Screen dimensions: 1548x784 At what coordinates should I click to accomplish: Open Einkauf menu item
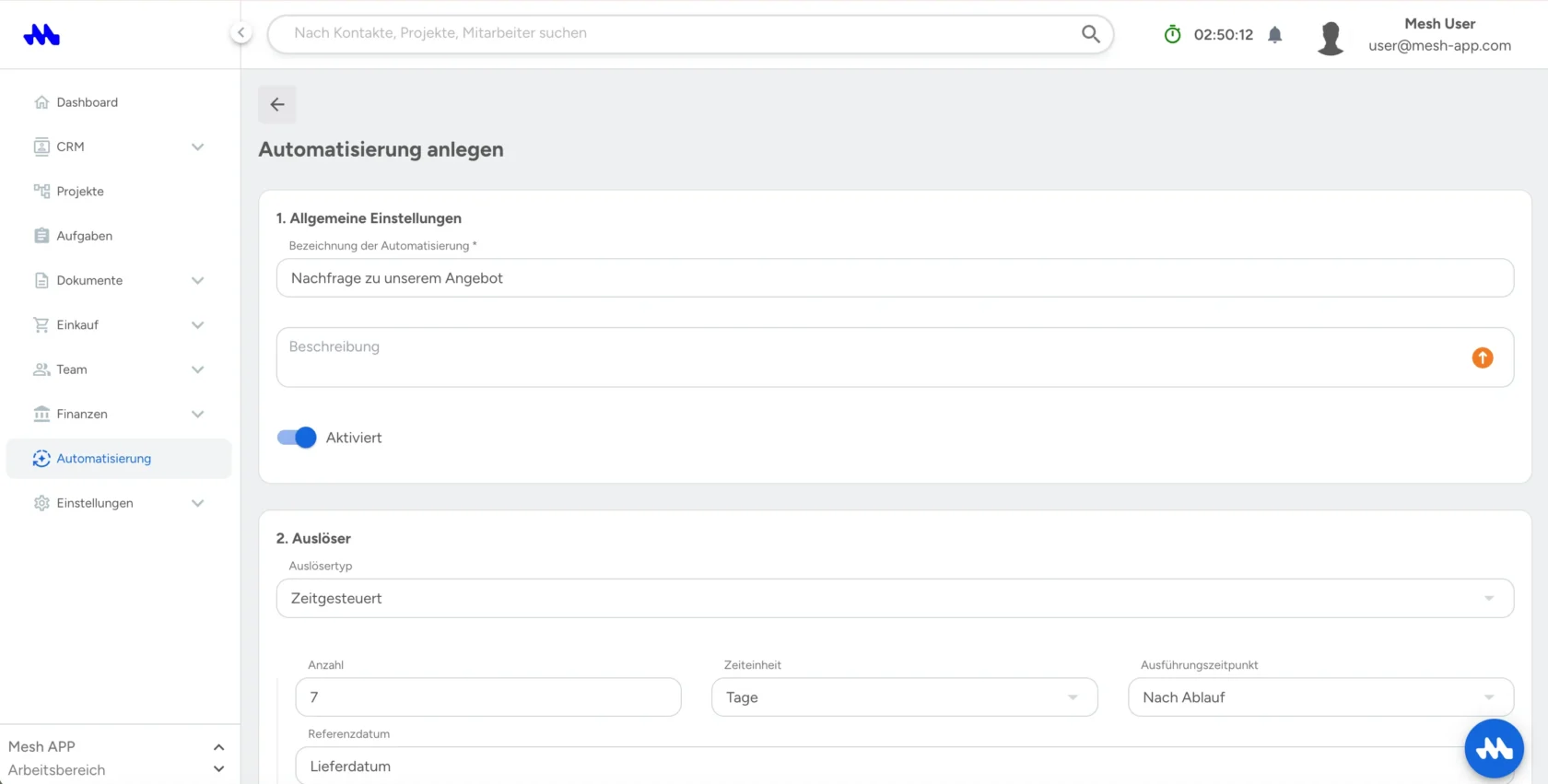tap(119, 325)
